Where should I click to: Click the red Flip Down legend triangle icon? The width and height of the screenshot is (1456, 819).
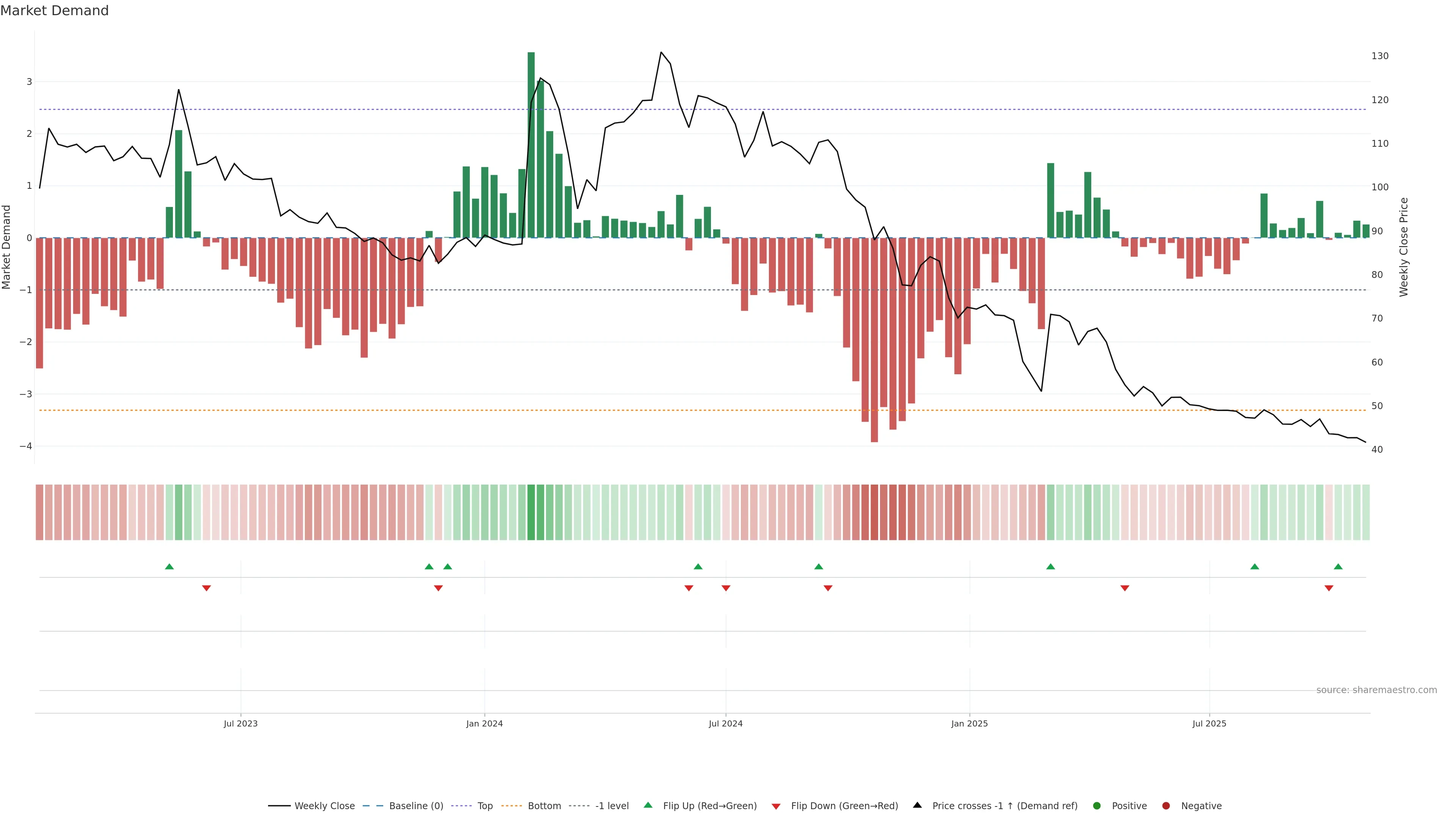[x=776, y=806]
